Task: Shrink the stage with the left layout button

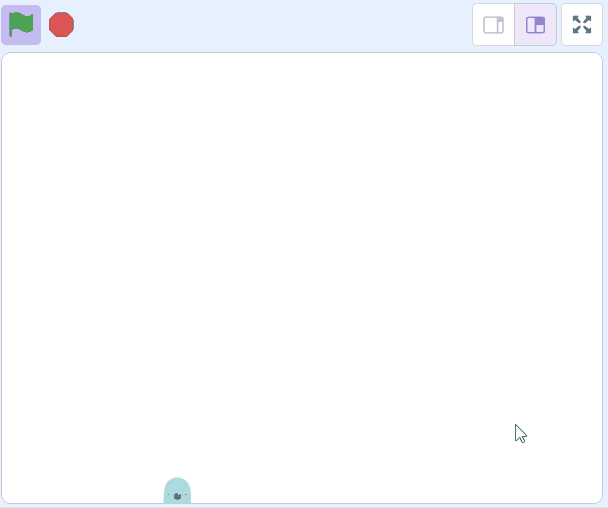Action: [493, 25]
